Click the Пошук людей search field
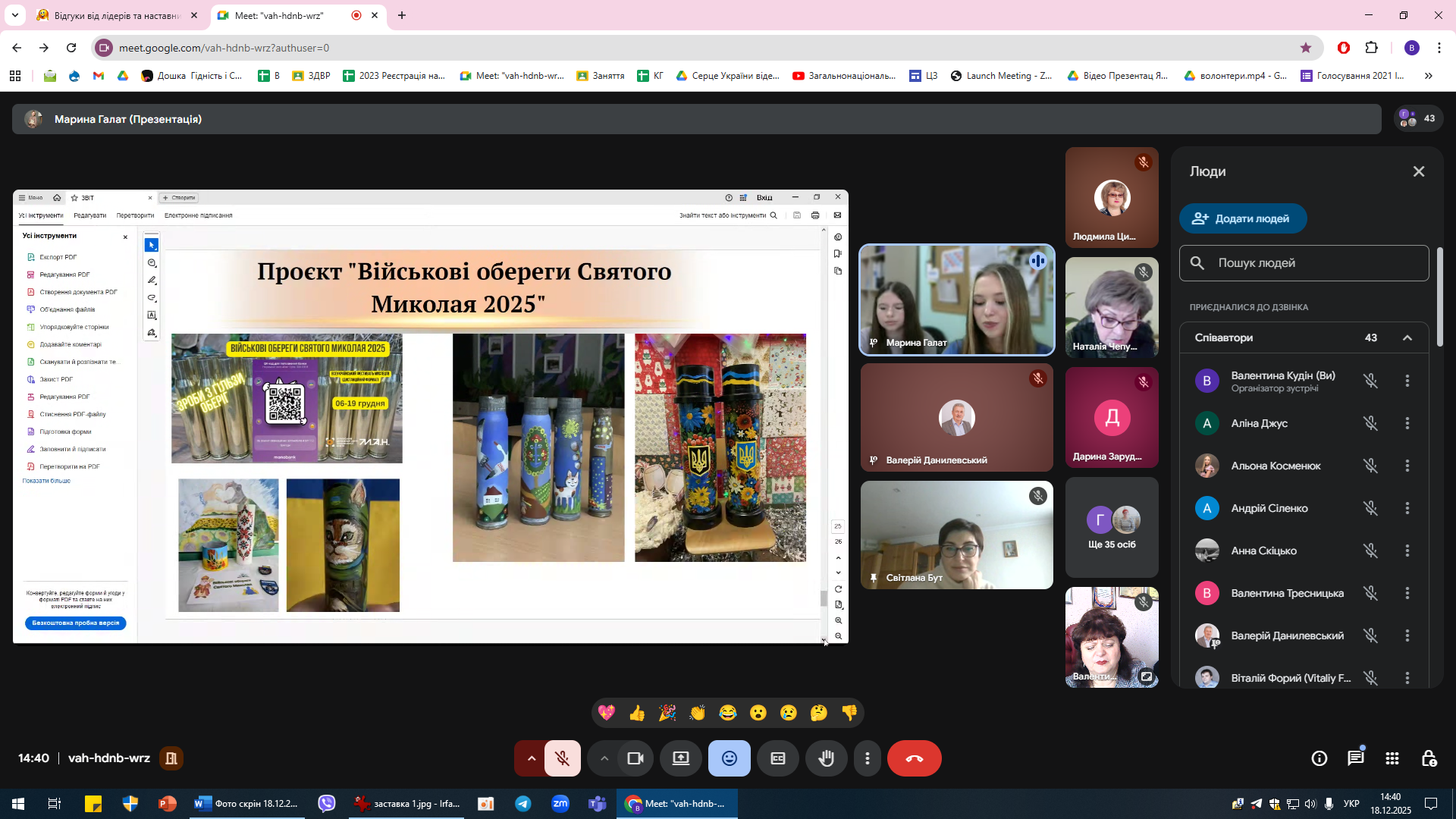Screen dimensions: 1456x819 pyautogui.click(x=1304, y=263)
